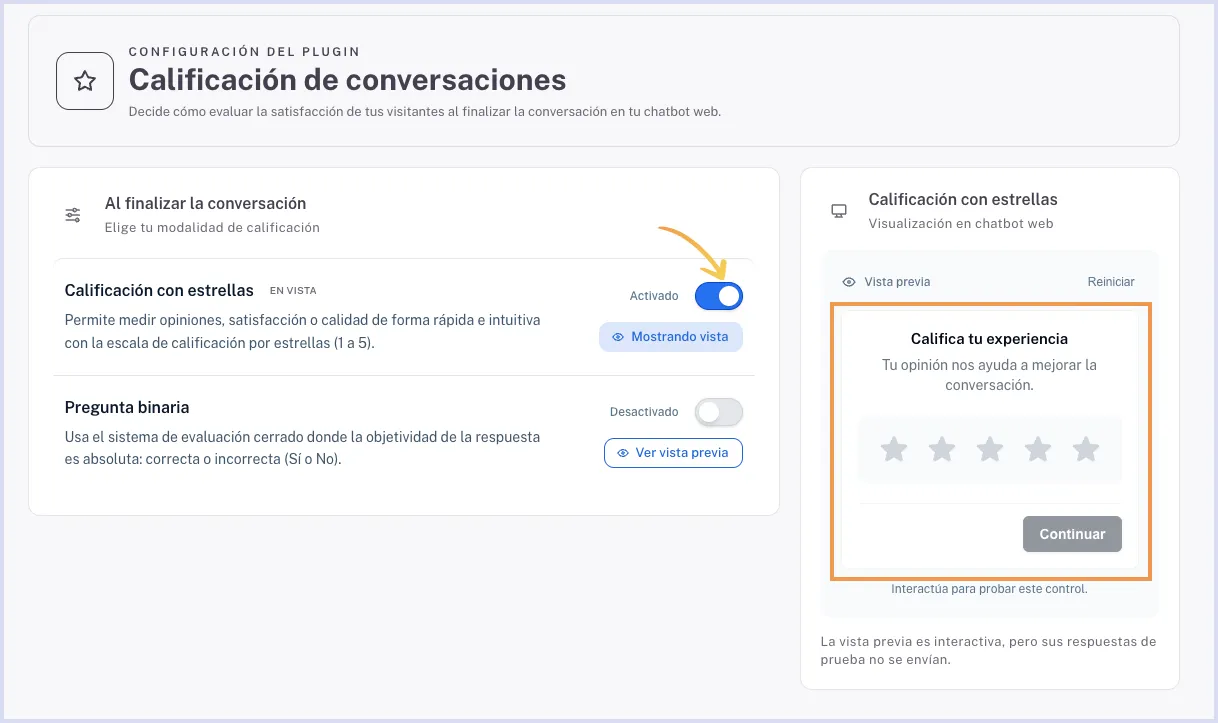
Task: Select the third star in rating preview
Action: (x=990, y=450)
